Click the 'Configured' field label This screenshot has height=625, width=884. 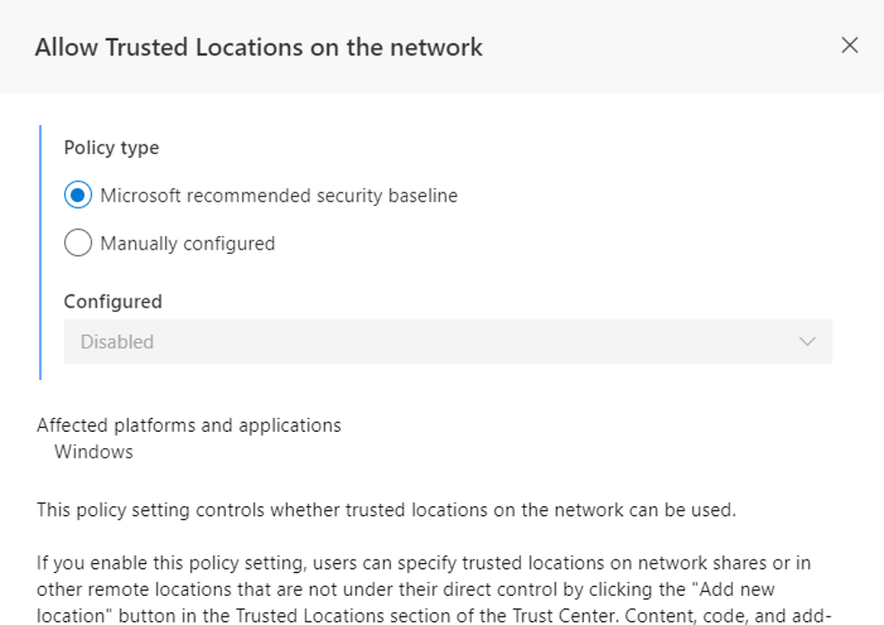click(113, 302)
